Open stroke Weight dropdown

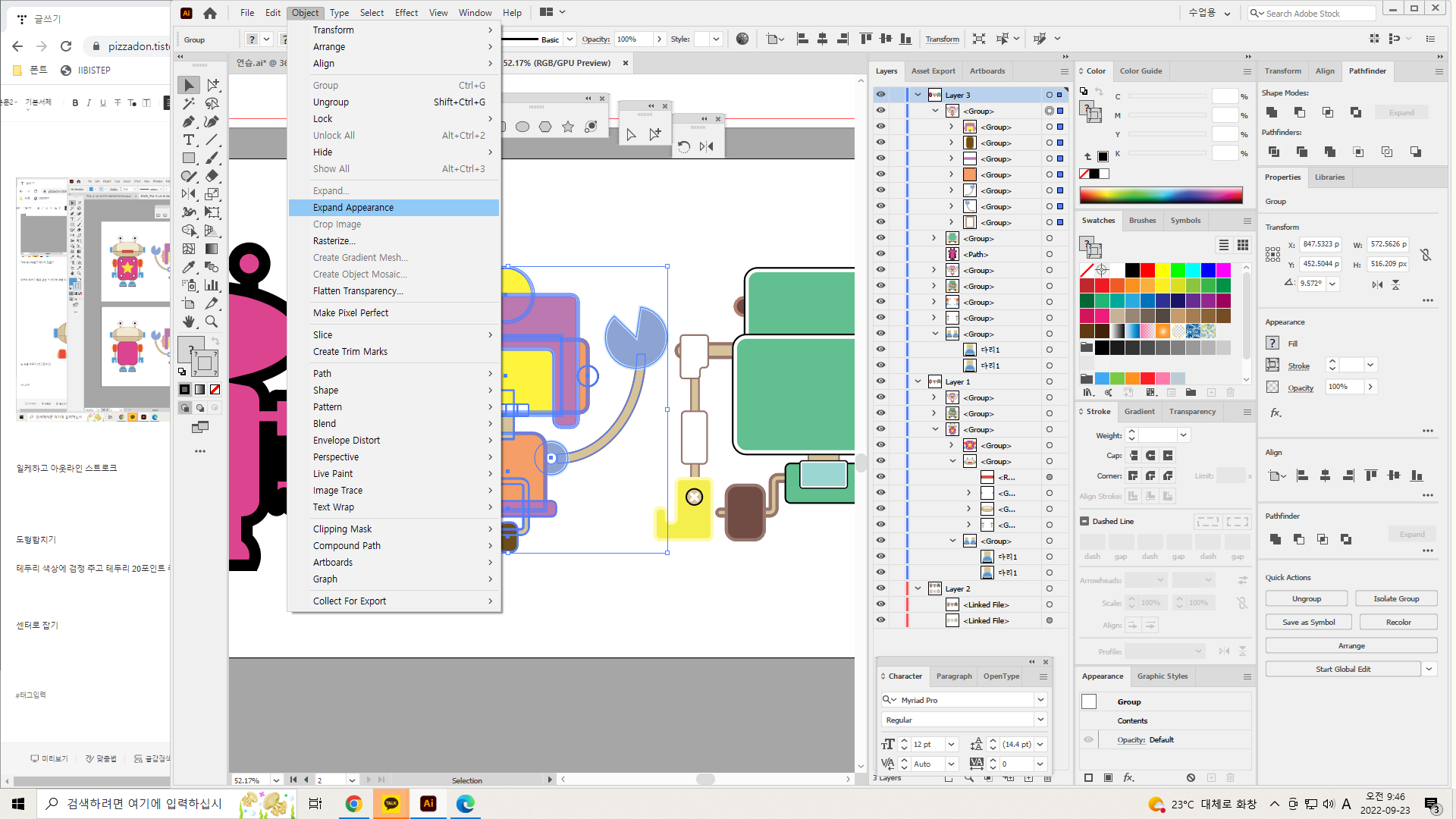[x=1183, y=435]
